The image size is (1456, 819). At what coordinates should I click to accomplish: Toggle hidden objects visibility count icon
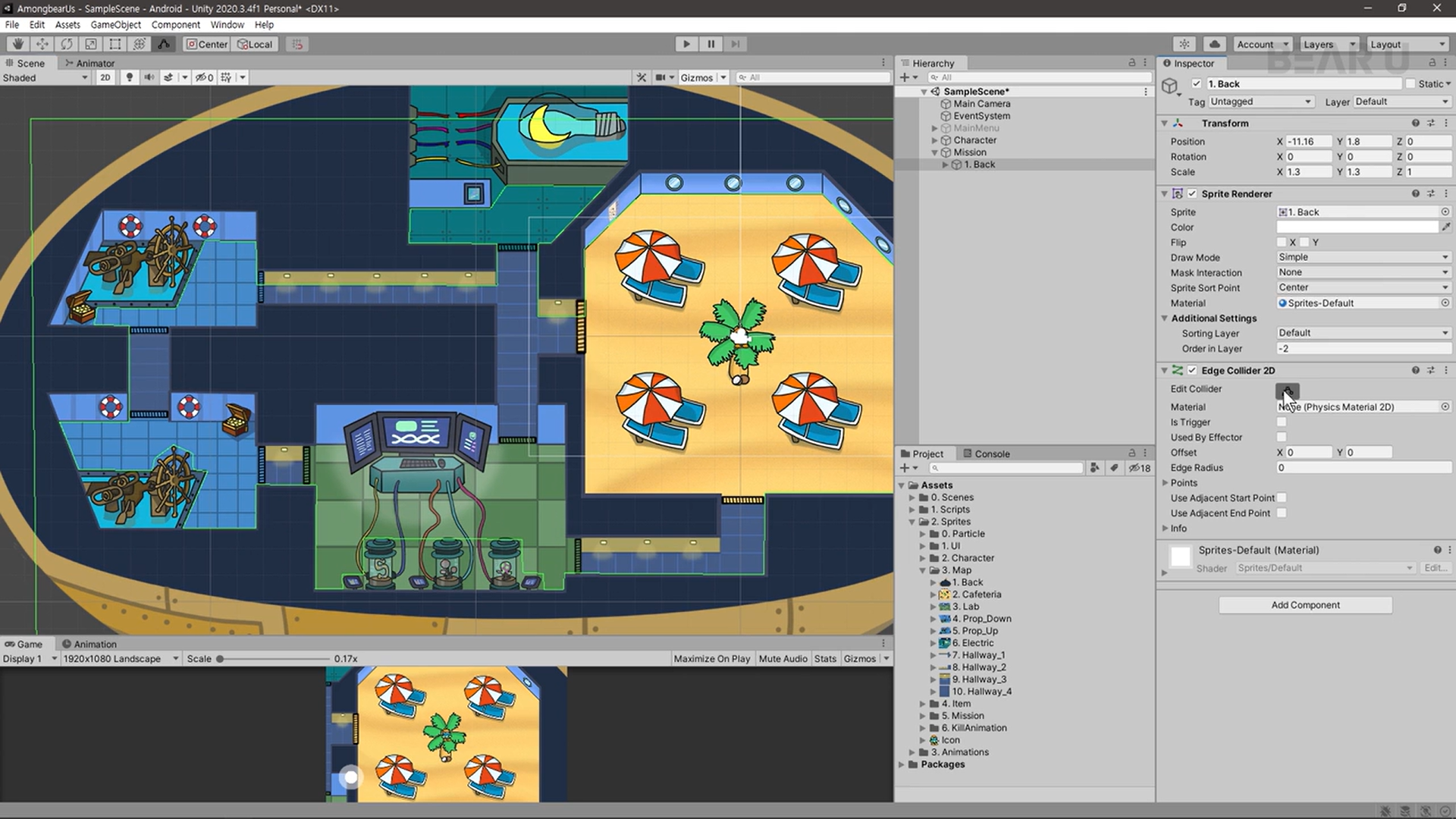point(204,77)
